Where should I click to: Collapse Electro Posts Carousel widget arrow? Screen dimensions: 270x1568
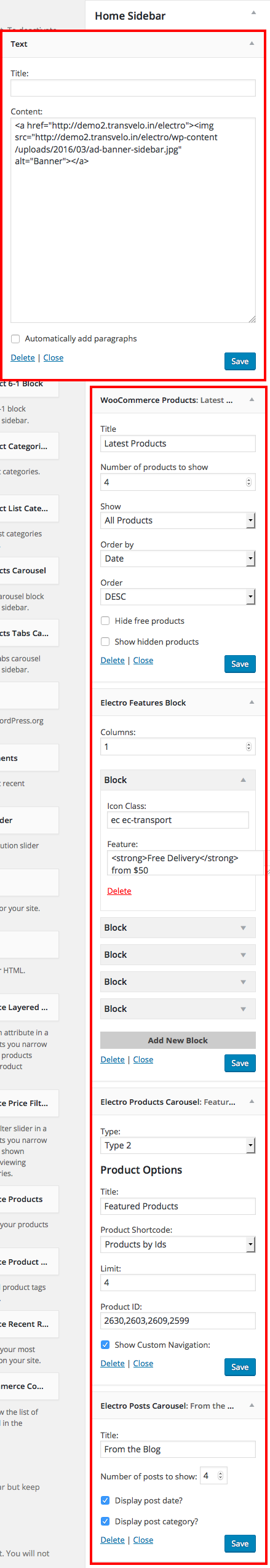(252, 1406)
